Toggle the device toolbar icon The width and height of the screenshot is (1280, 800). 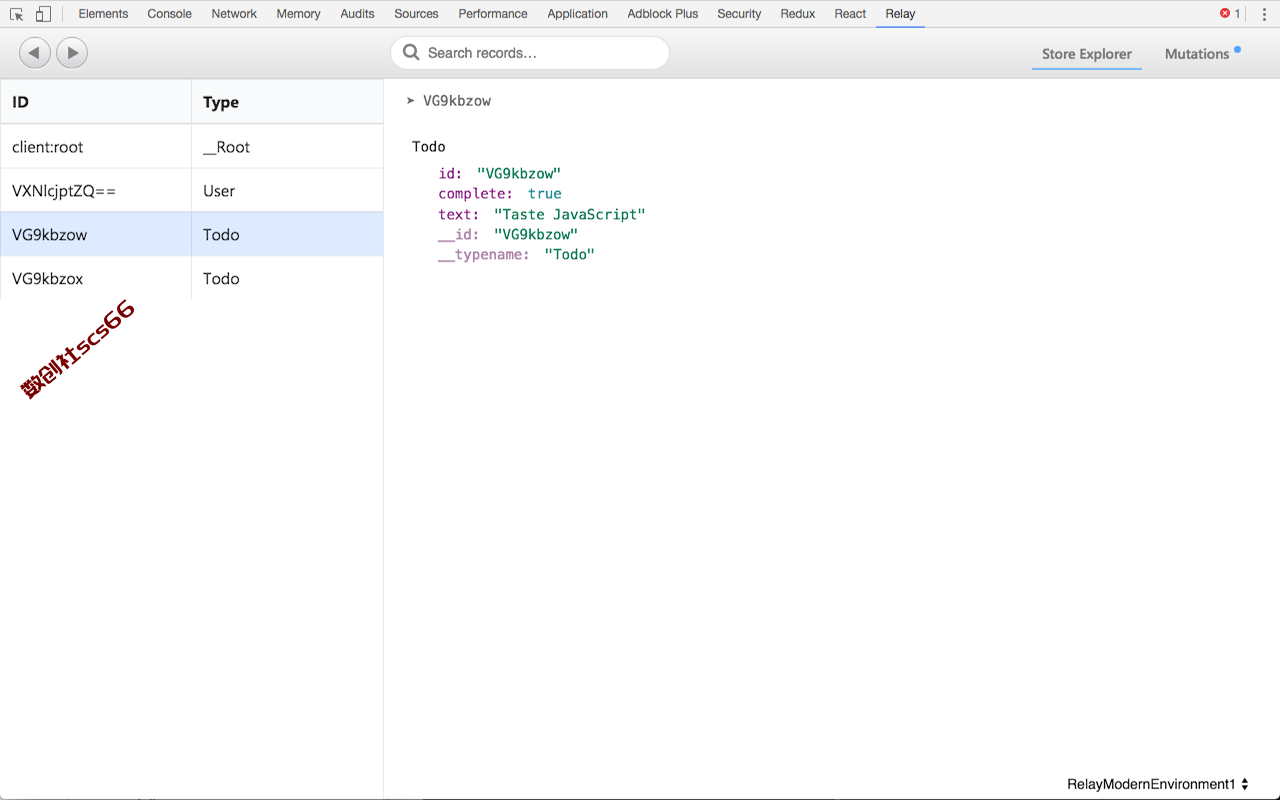43,14
